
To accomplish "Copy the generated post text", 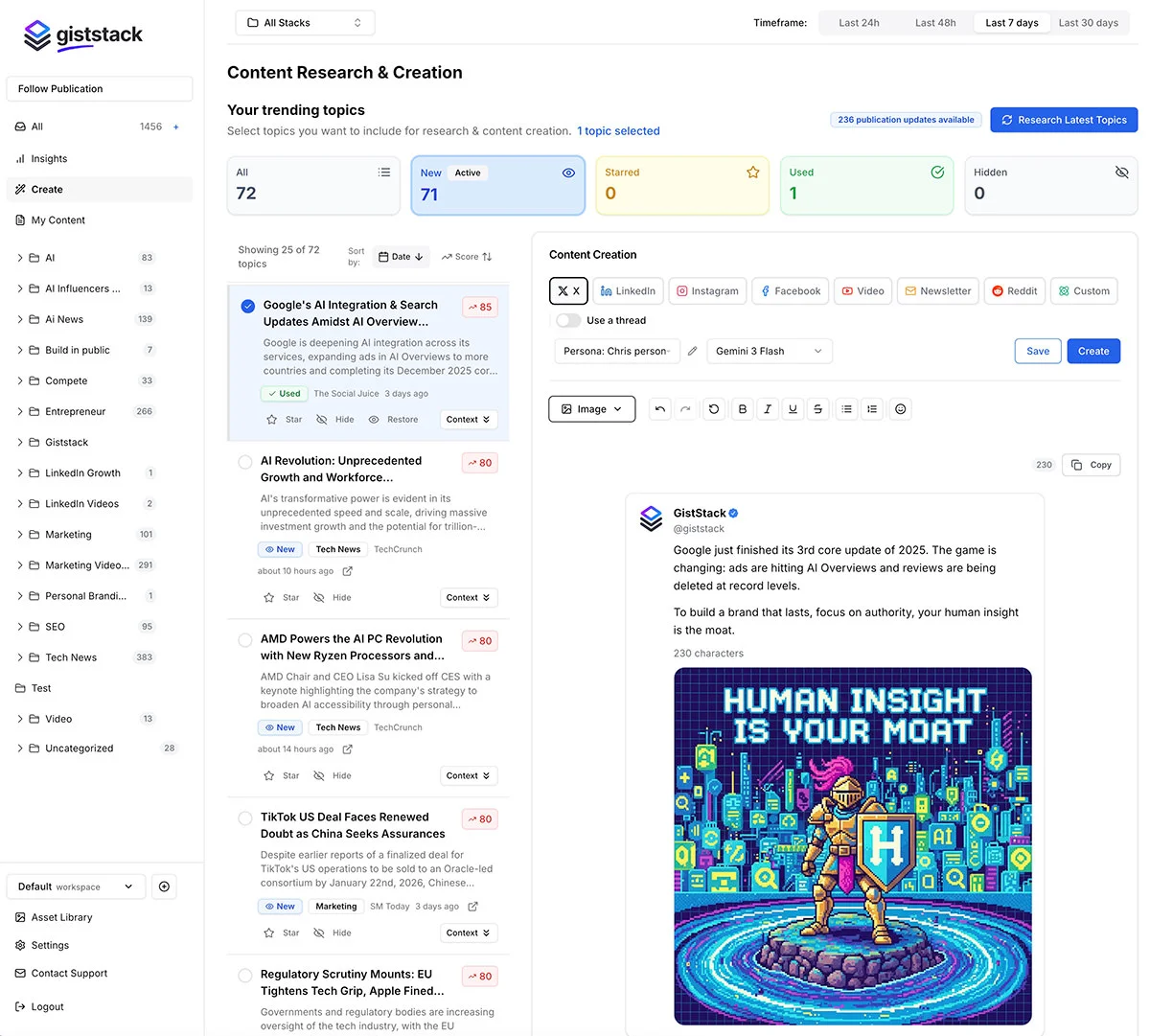I will (x=1092, y=465).
